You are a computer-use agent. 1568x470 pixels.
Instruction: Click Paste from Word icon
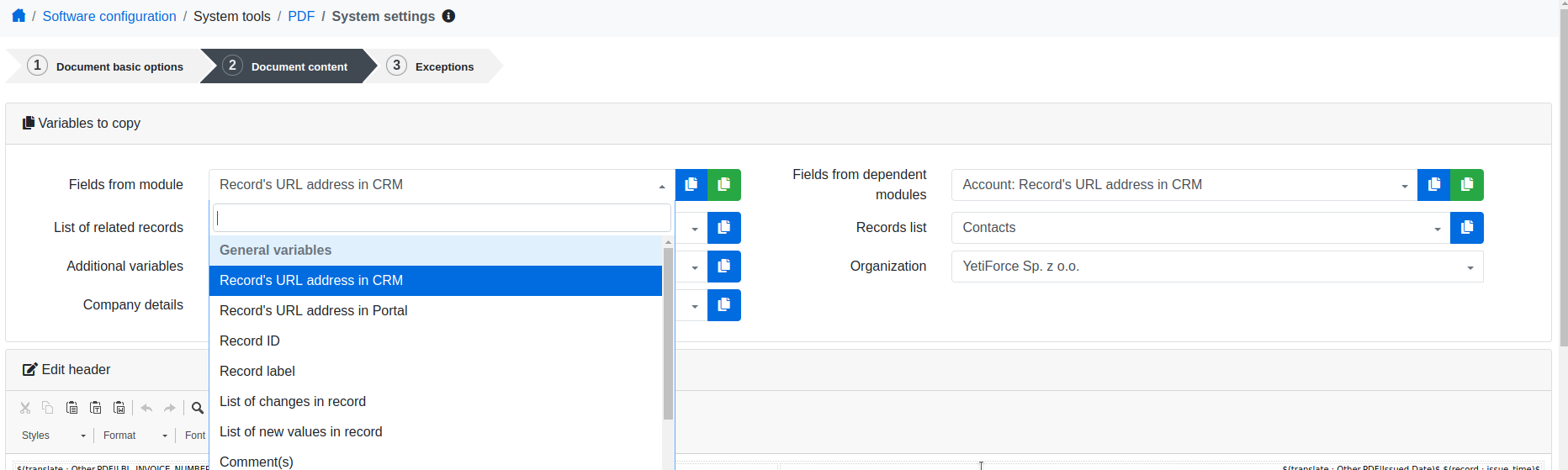click(x=119, y=408)
